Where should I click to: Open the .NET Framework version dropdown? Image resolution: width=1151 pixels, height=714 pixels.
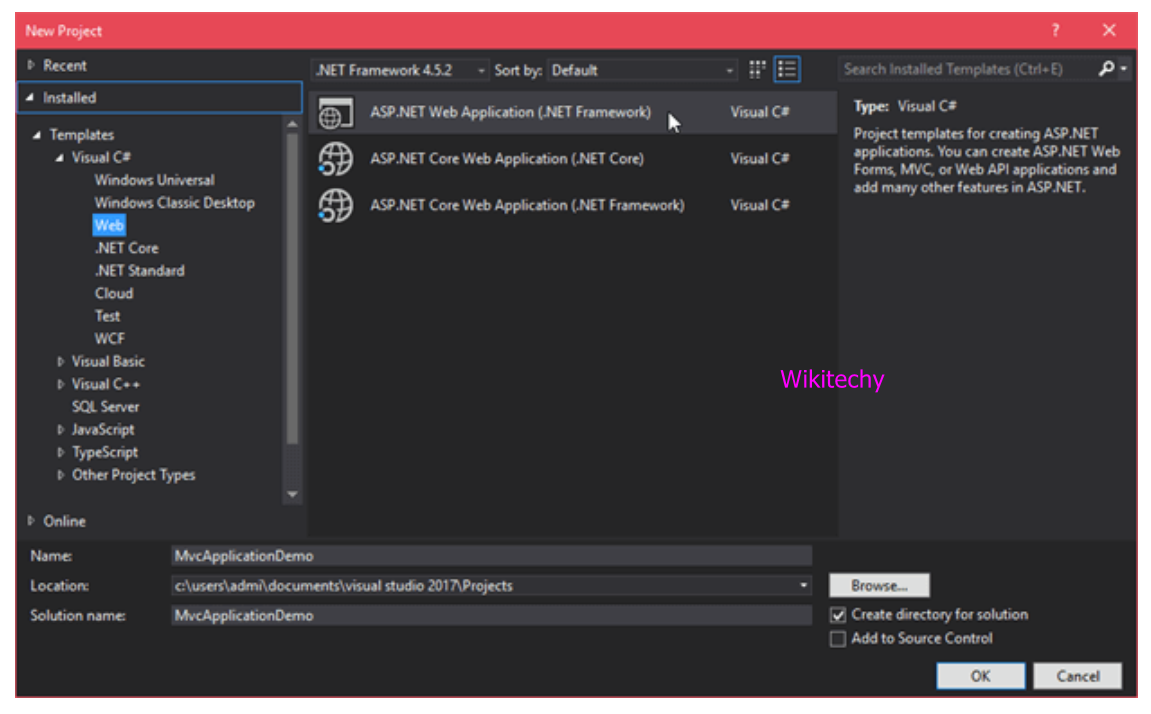click(x=400, y=70)
